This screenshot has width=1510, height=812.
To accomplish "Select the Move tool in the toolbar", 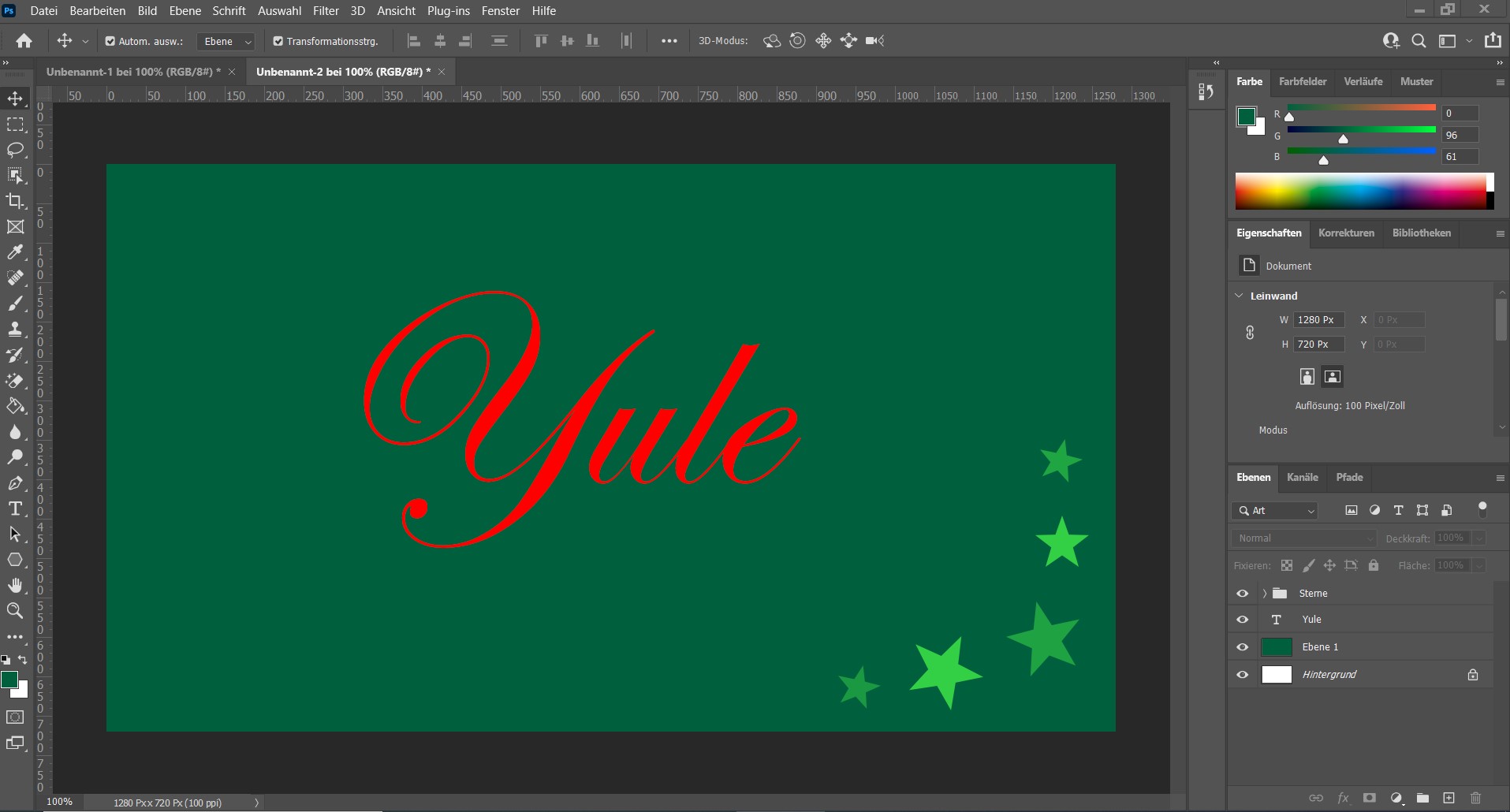I will coord(15,99).
